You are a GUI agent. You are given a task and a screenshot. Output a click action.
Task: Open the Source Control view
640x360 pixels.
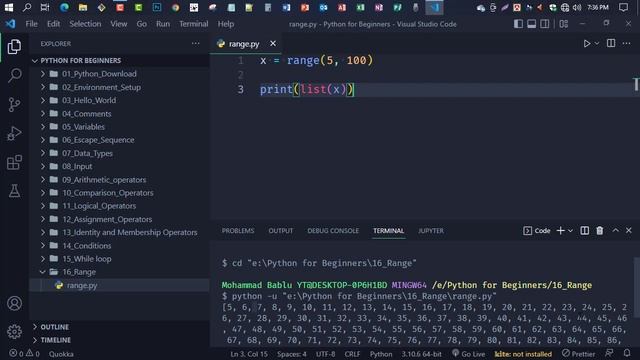(x=14, y=104)
